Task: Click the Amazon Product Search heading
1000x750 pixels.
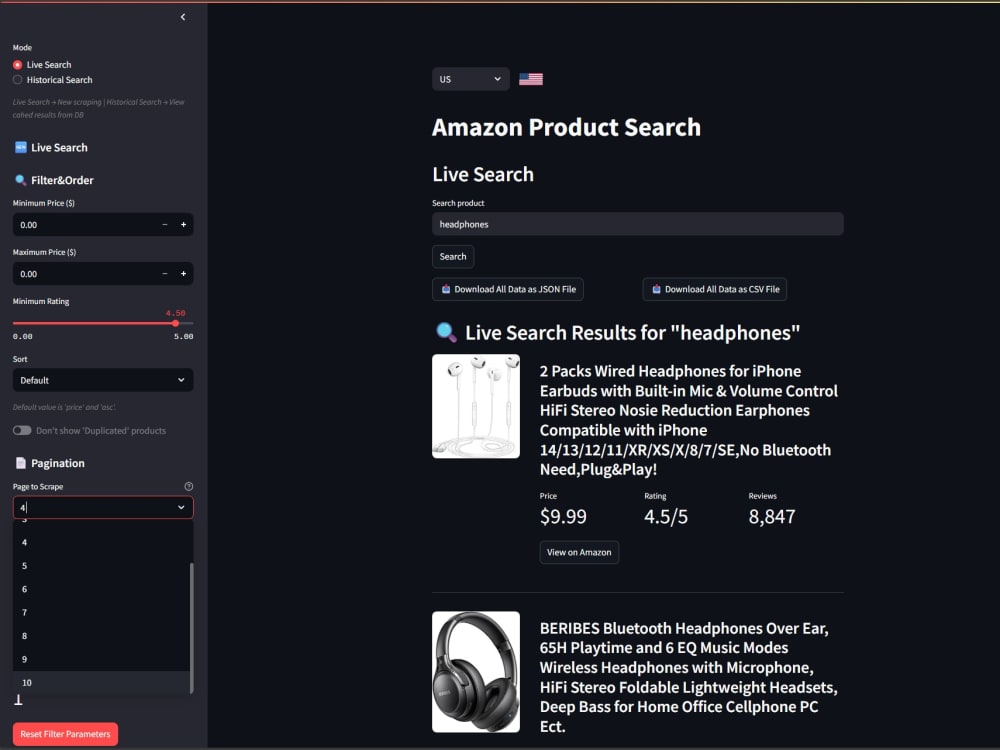Action: coord(566,127)
